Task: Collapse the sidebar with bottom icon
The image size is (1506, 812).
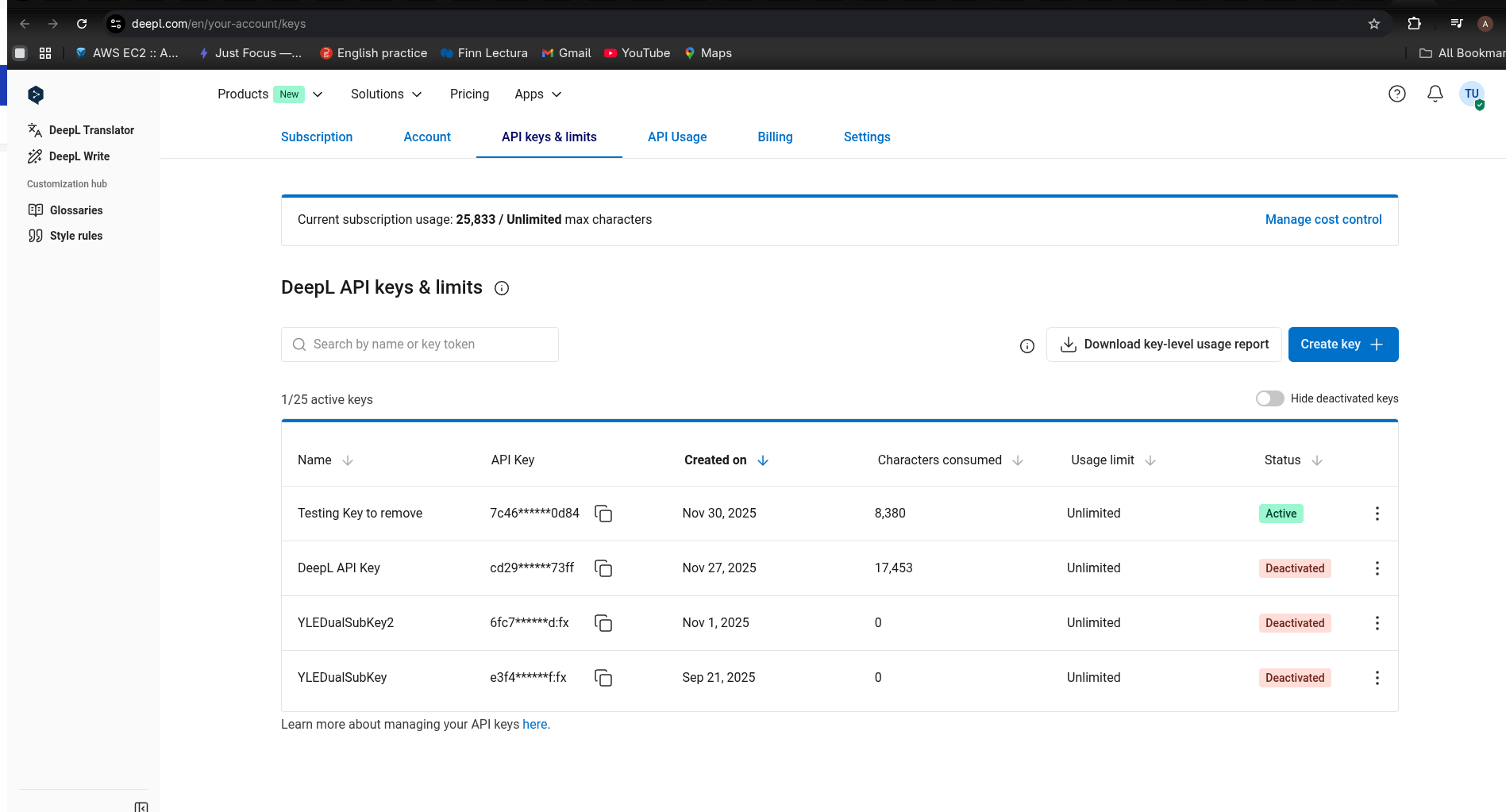Action: point(141,806)
